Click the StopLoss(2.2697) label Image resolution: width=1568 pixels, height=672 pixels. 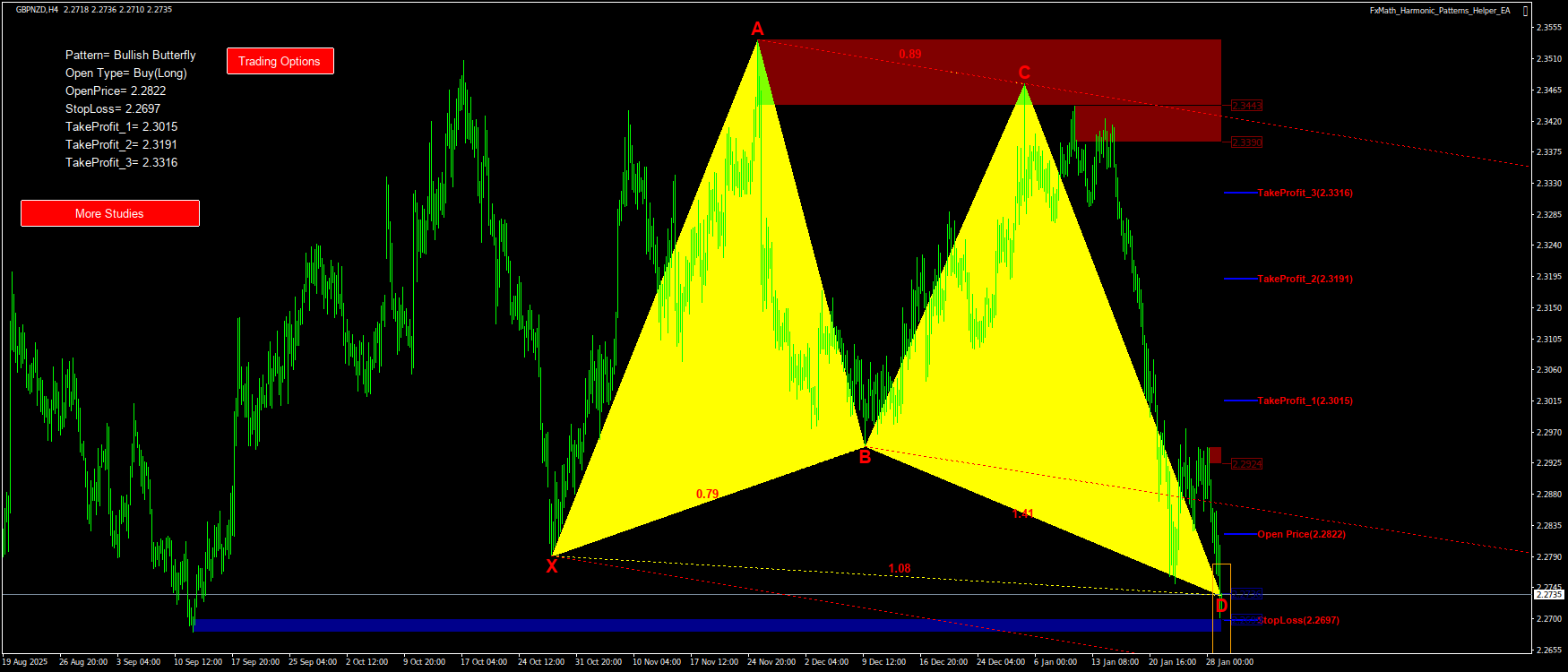(x=1298, y=620)
